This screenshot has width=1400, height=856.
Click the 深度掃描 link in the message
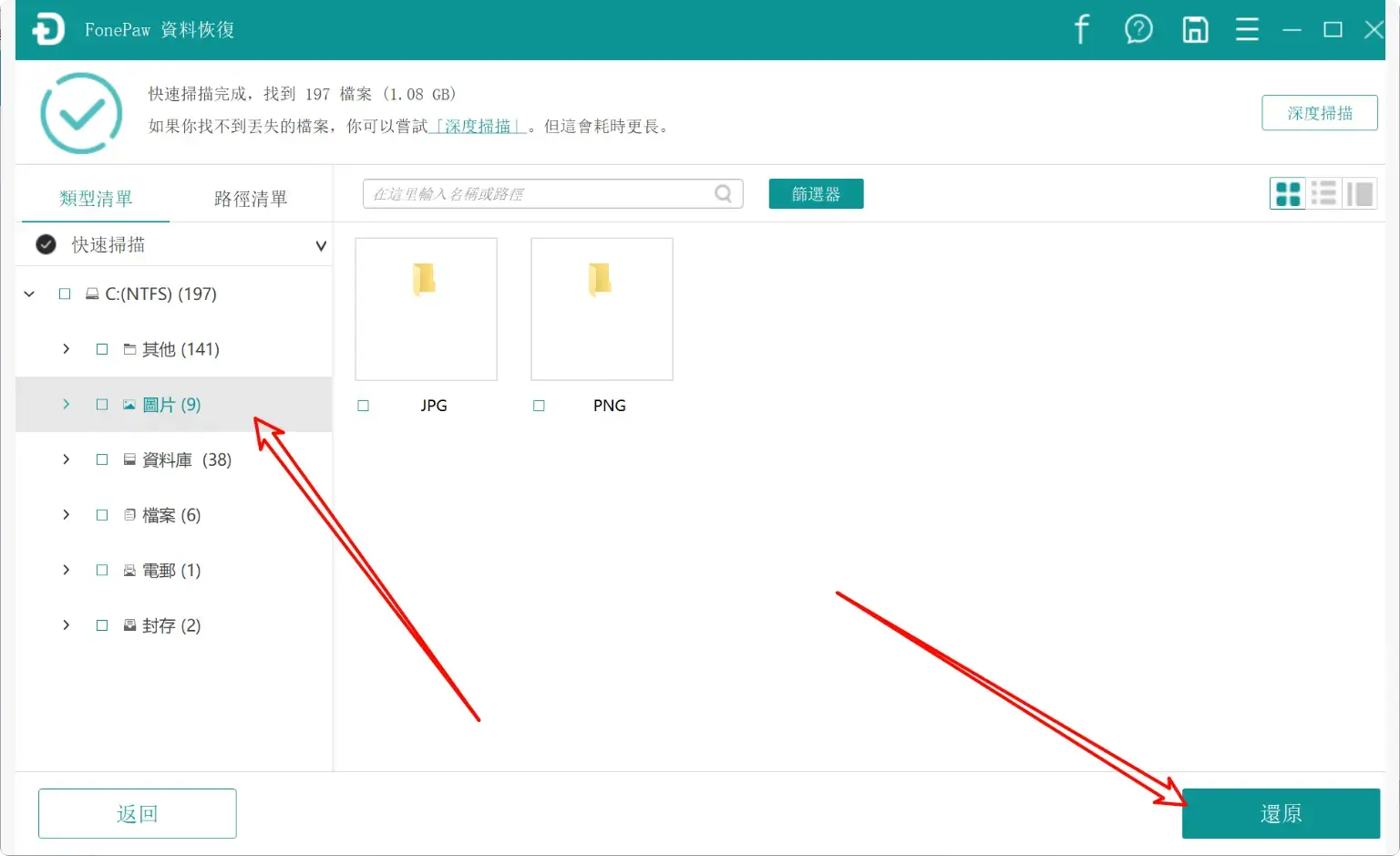(x=478, y=127)
